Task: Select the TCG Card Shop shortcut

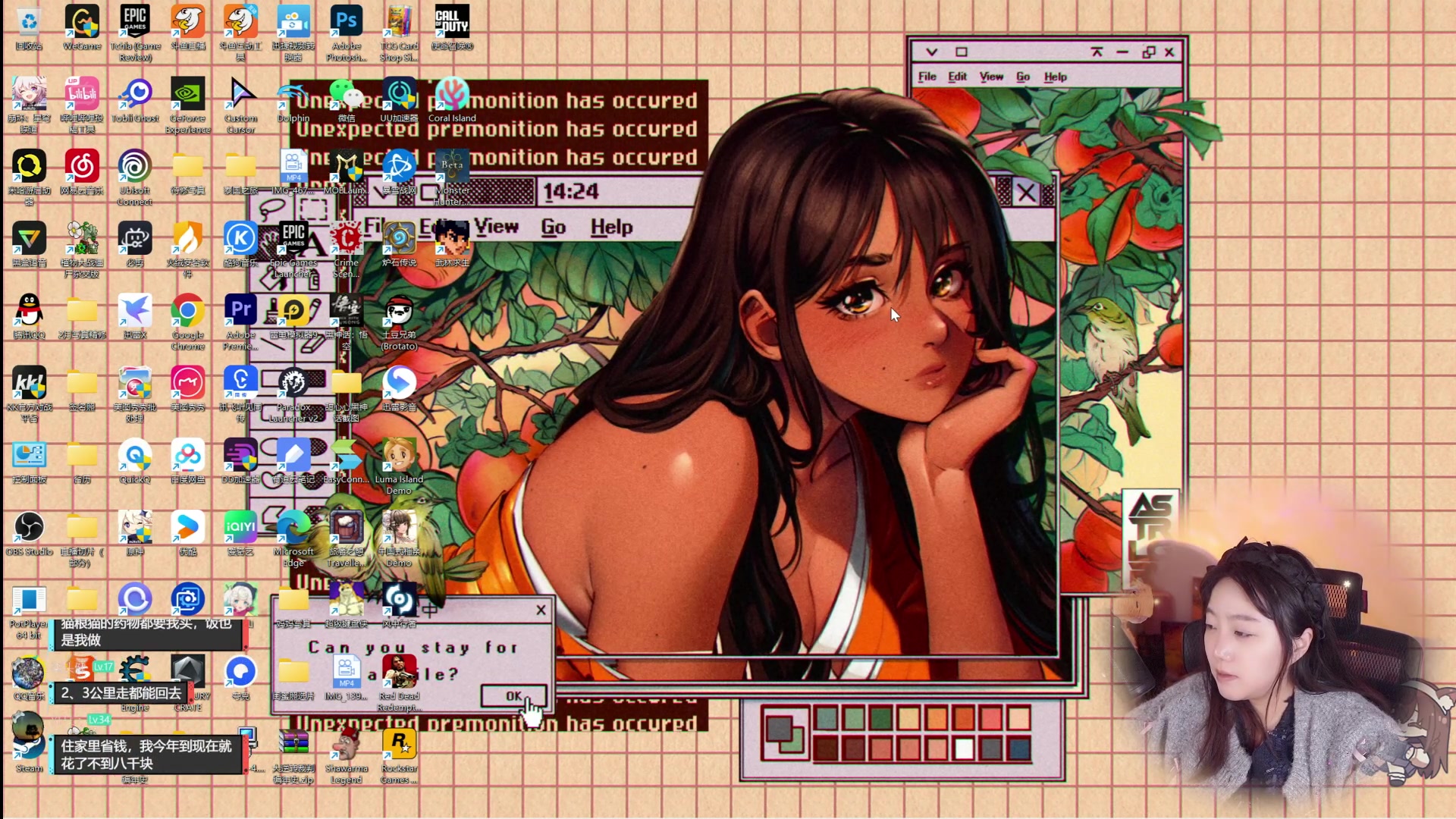Action: tap(399, 32)
